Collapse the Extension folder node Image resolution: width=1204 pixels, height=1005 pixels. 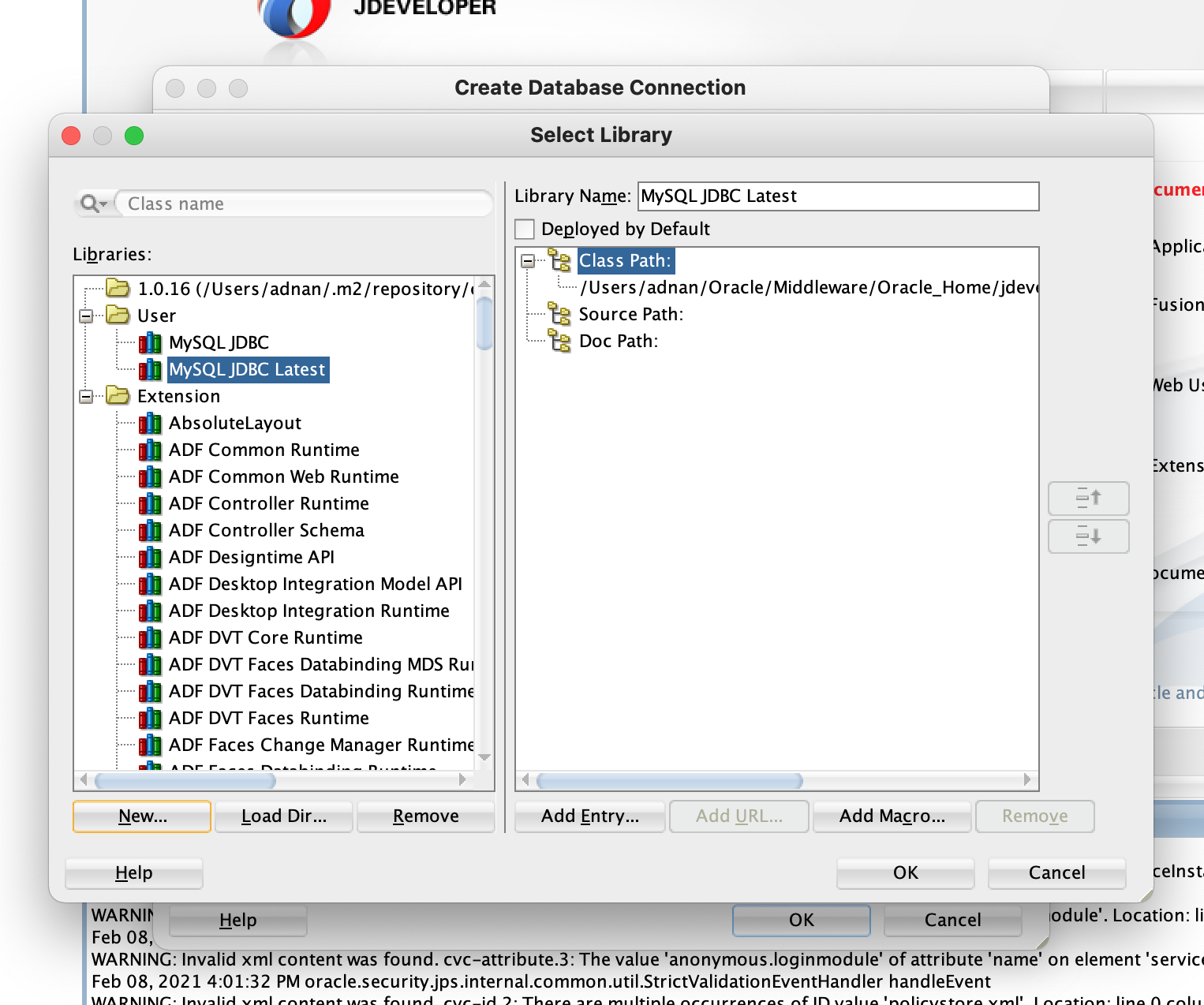pos(86,397)
